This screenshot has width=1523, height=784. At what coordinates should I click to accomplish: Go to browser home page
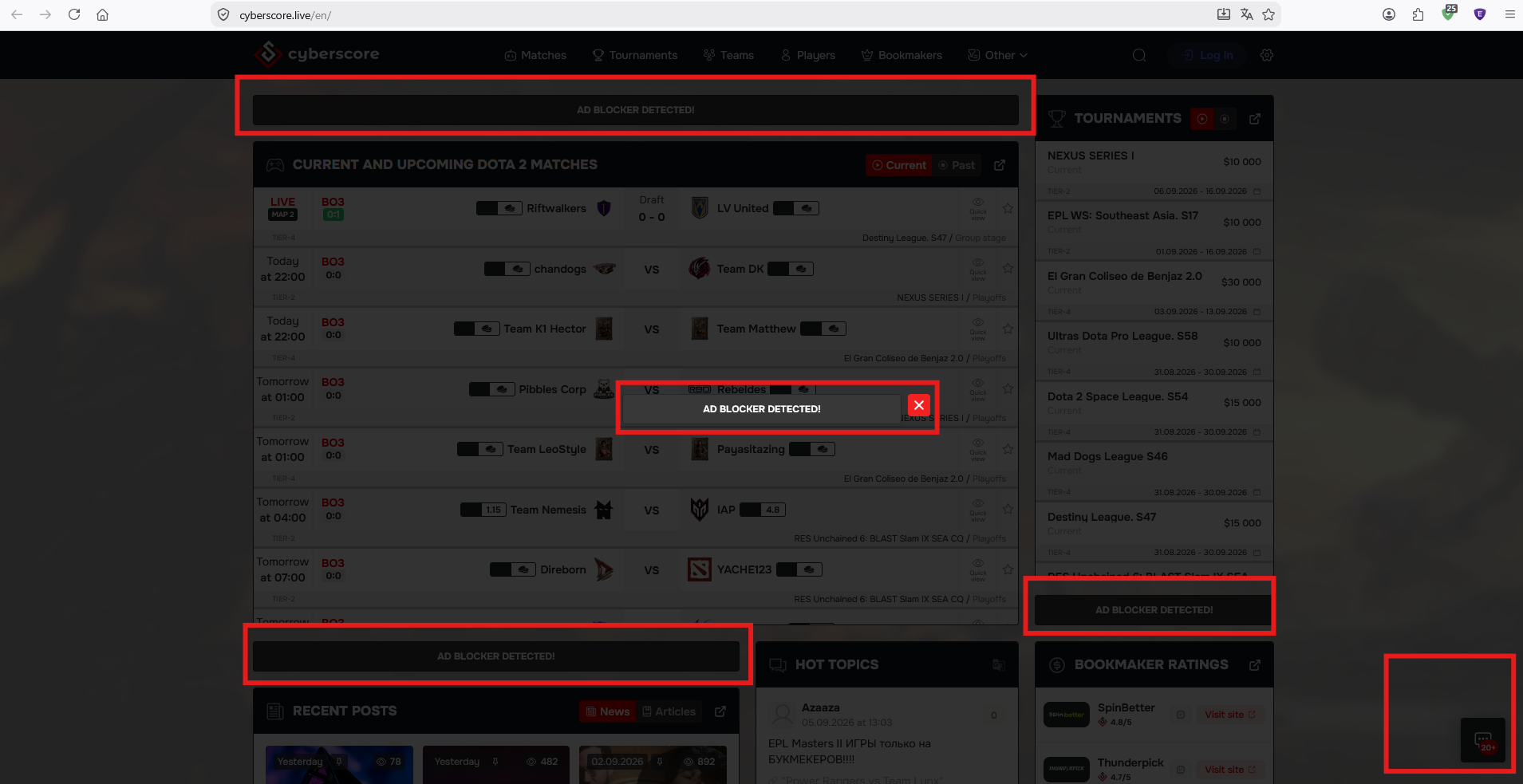coord(103,14)
